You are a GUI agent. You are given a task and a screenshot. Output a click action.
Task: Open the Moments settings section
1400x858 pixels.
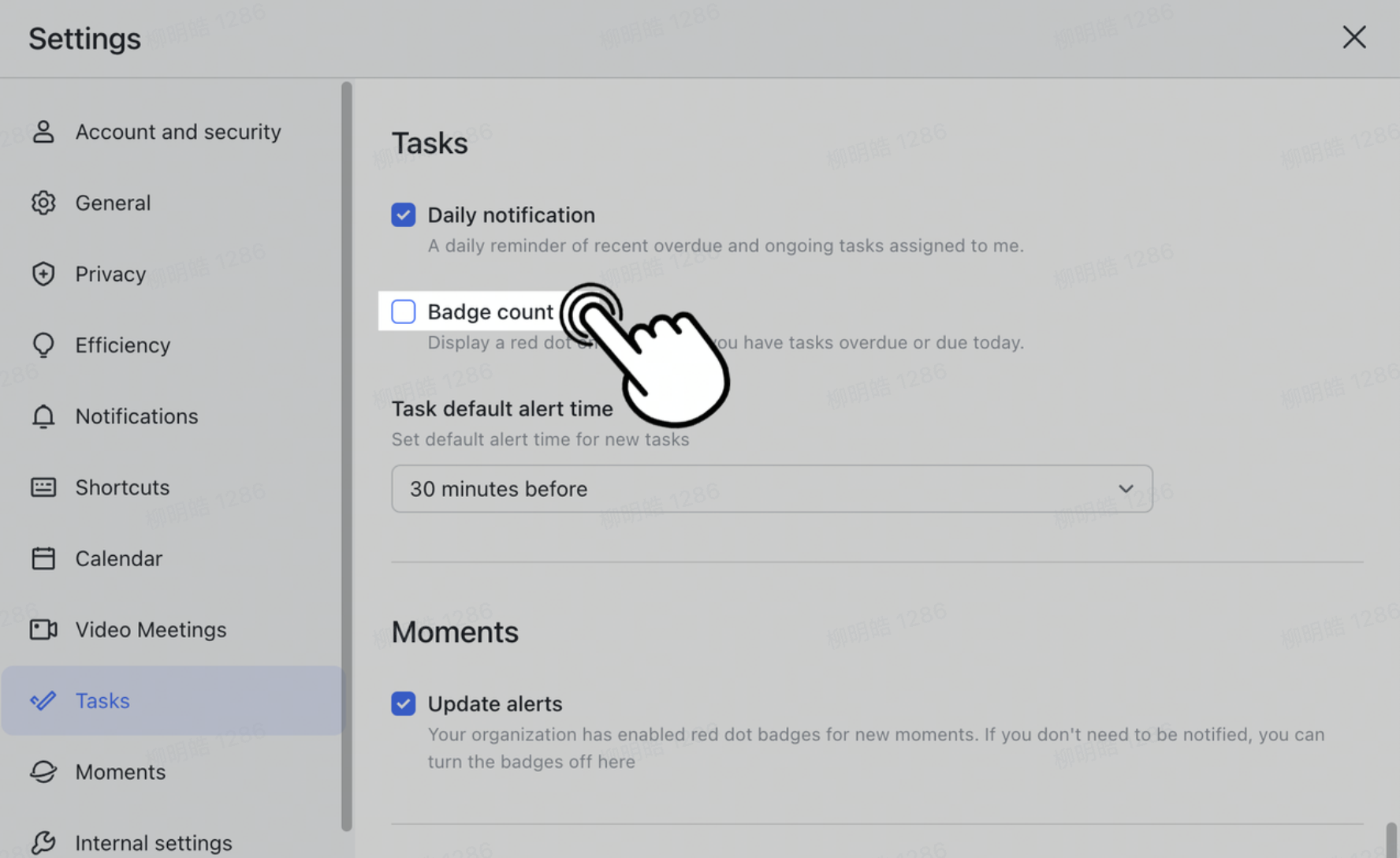(x=120, y=772)
